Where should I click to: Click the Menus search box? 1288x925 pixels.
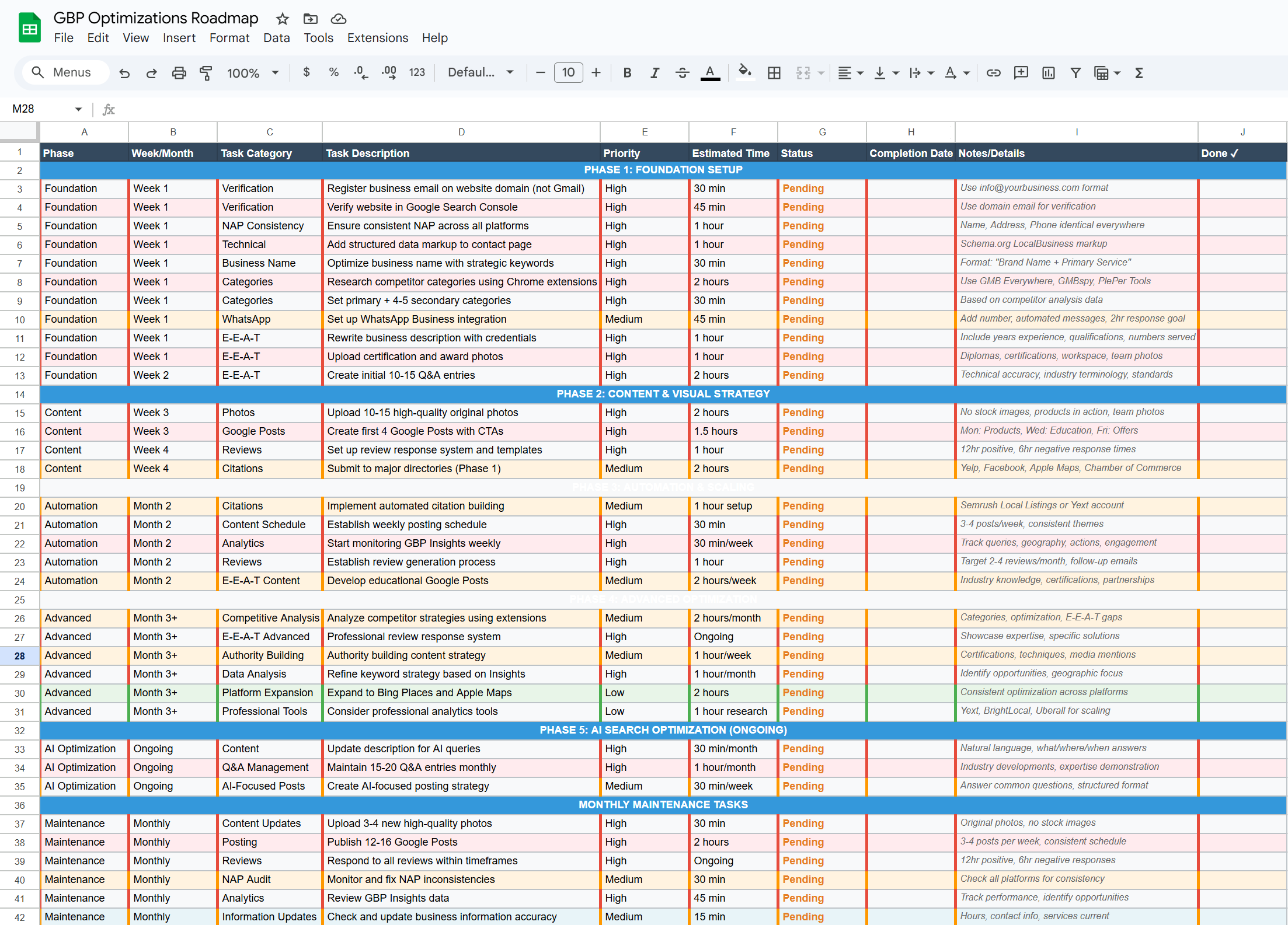pyautogui.click(x=65, y=72)
